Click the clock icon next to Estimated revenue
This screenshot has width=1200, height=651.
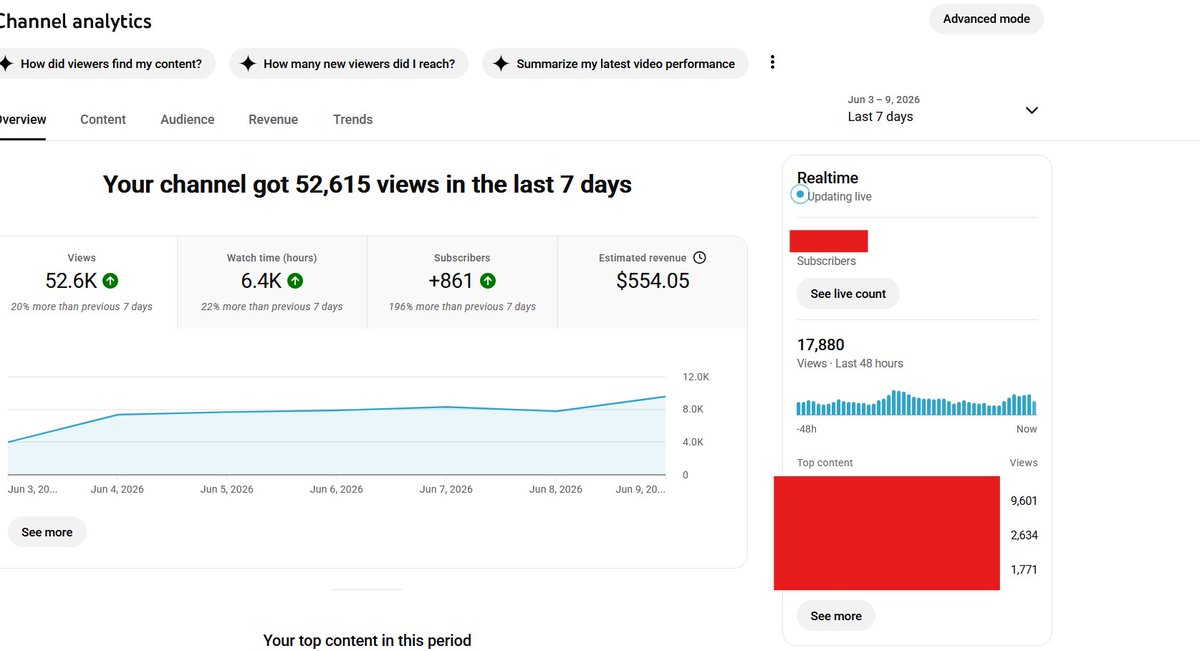click(x=700, y=257)
